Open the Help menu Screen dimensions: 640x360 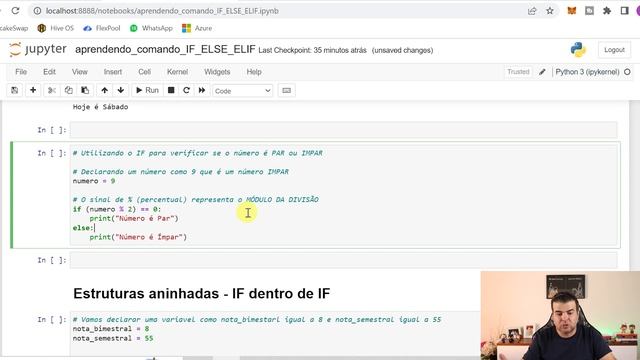point(254,72)
